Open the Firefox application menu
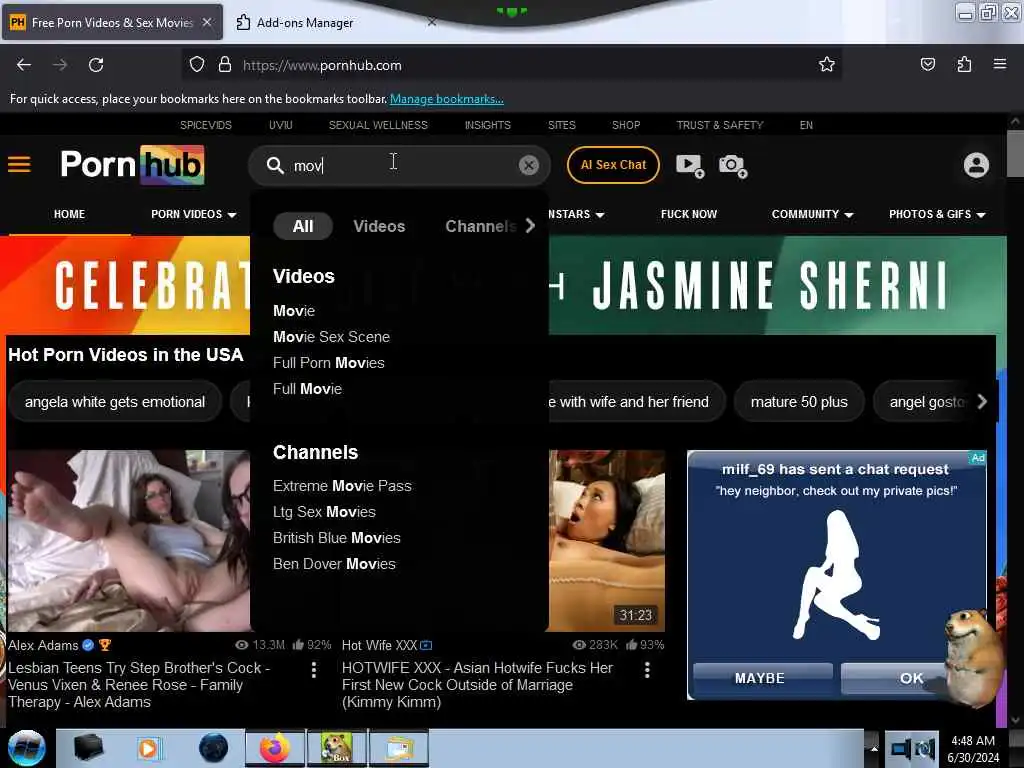This screenshot has width=1024, height=768. point(1000,64)
